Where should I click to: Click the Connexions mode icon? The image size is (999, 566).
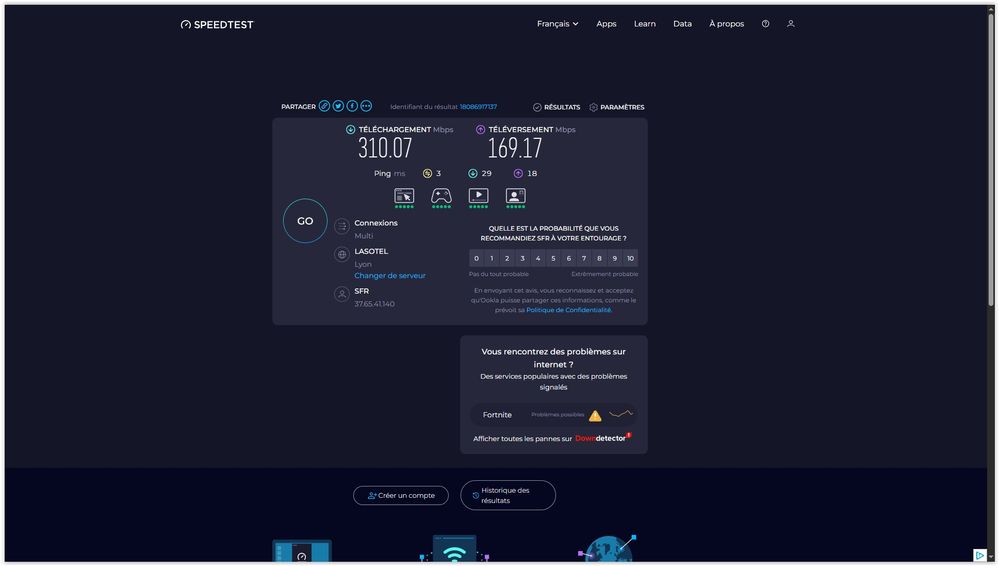click(342, 226)
